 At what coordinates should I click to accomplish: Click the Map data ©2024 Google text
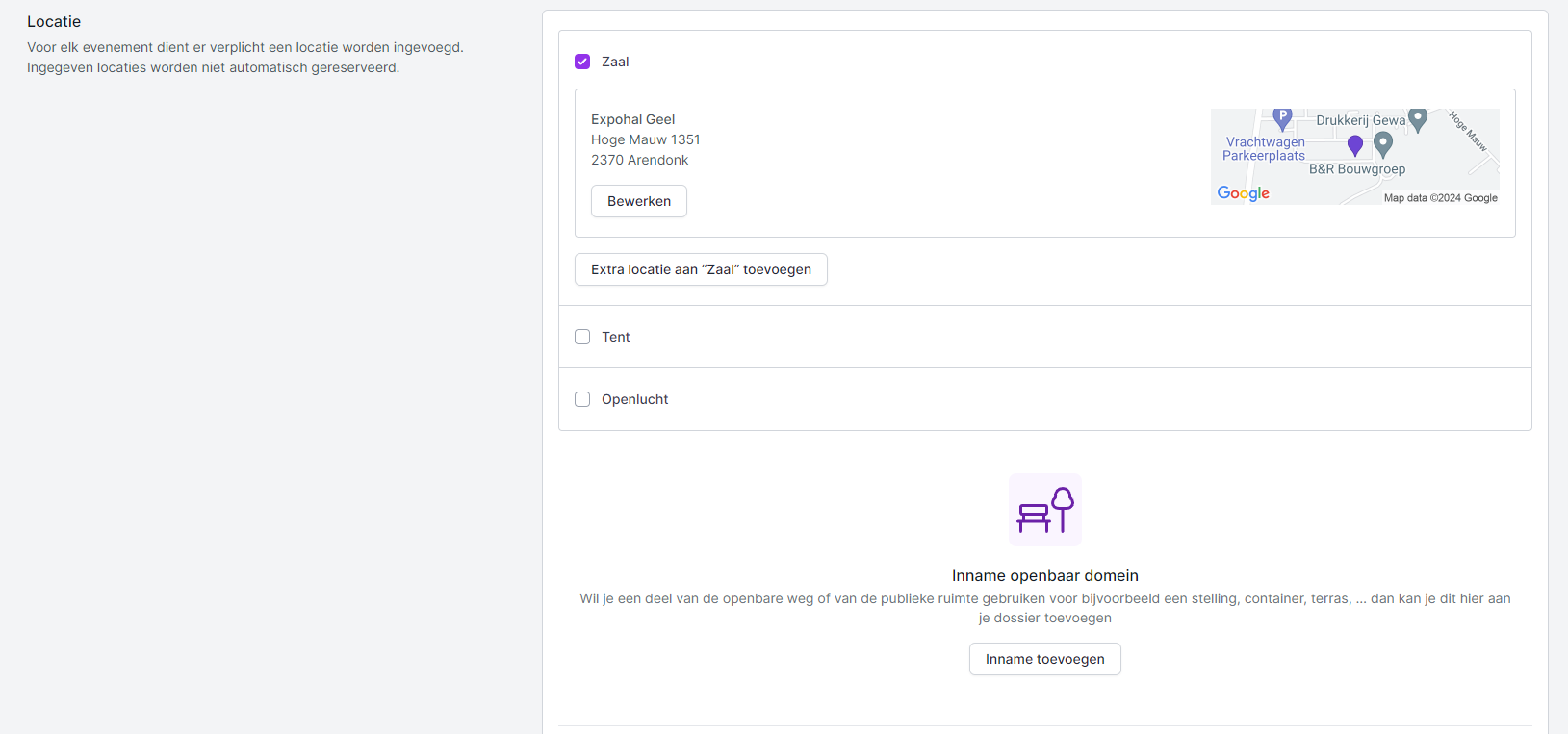[1440, 198]
